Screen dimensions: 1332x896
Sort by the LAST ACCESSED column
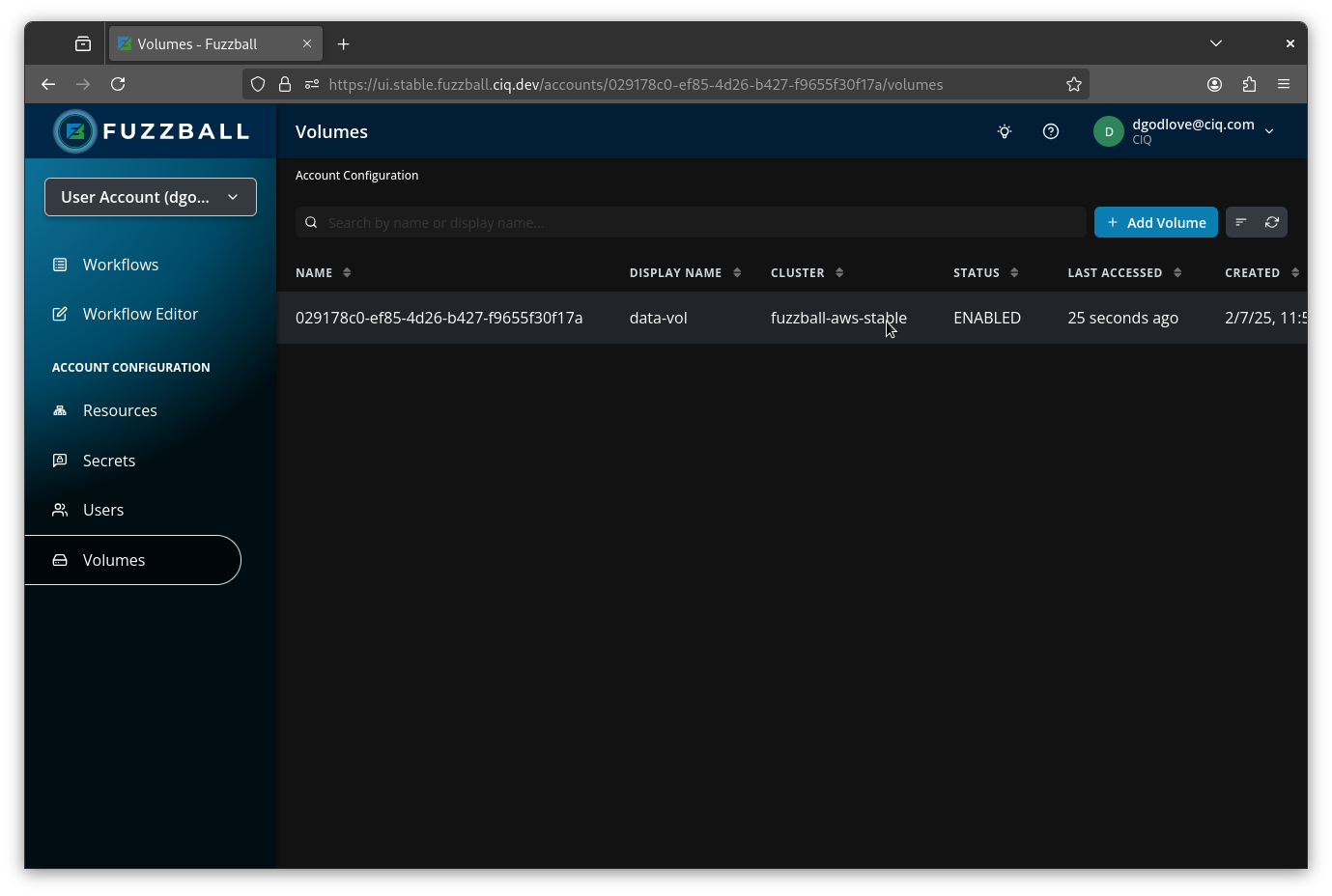pos(1124,273)
